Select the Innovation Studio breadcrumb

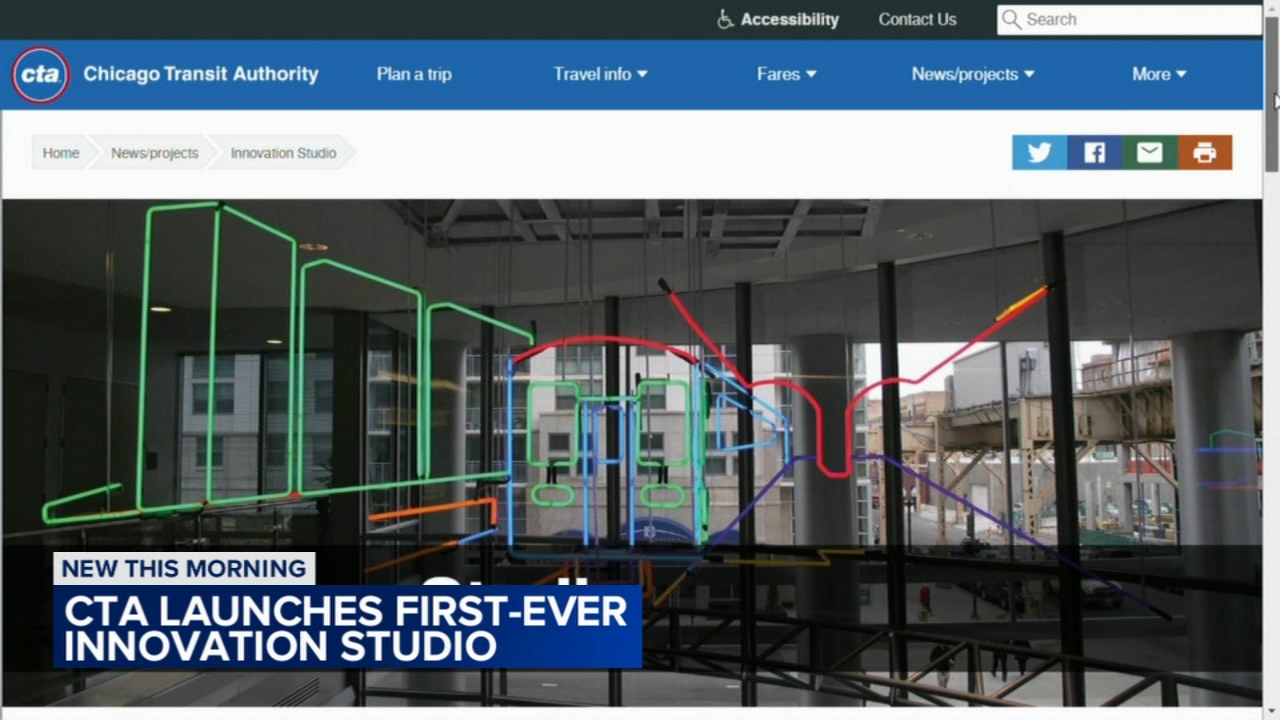(x=283, y=153)
